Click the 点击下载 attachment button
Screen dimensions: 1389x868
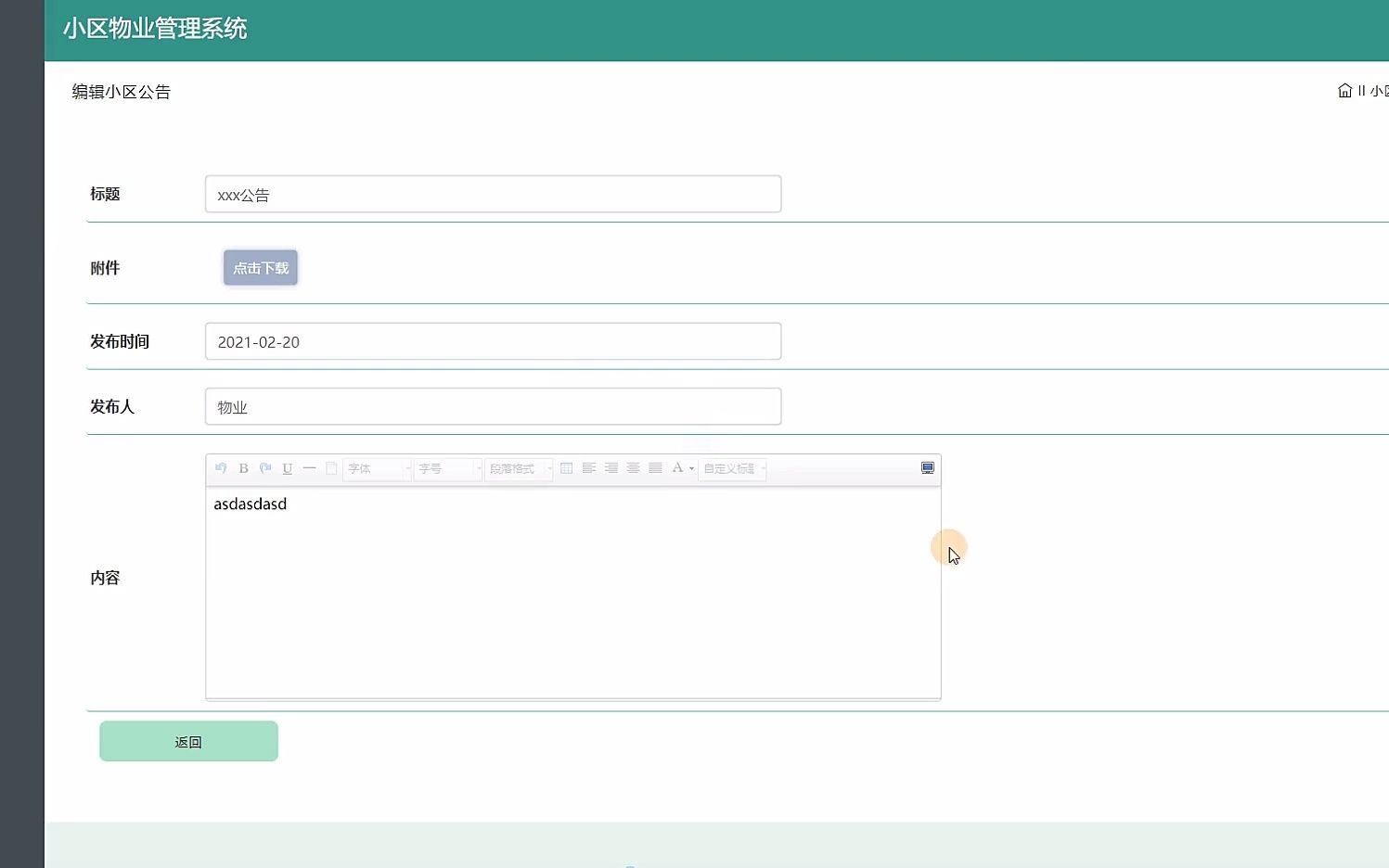tap(261, 268)
